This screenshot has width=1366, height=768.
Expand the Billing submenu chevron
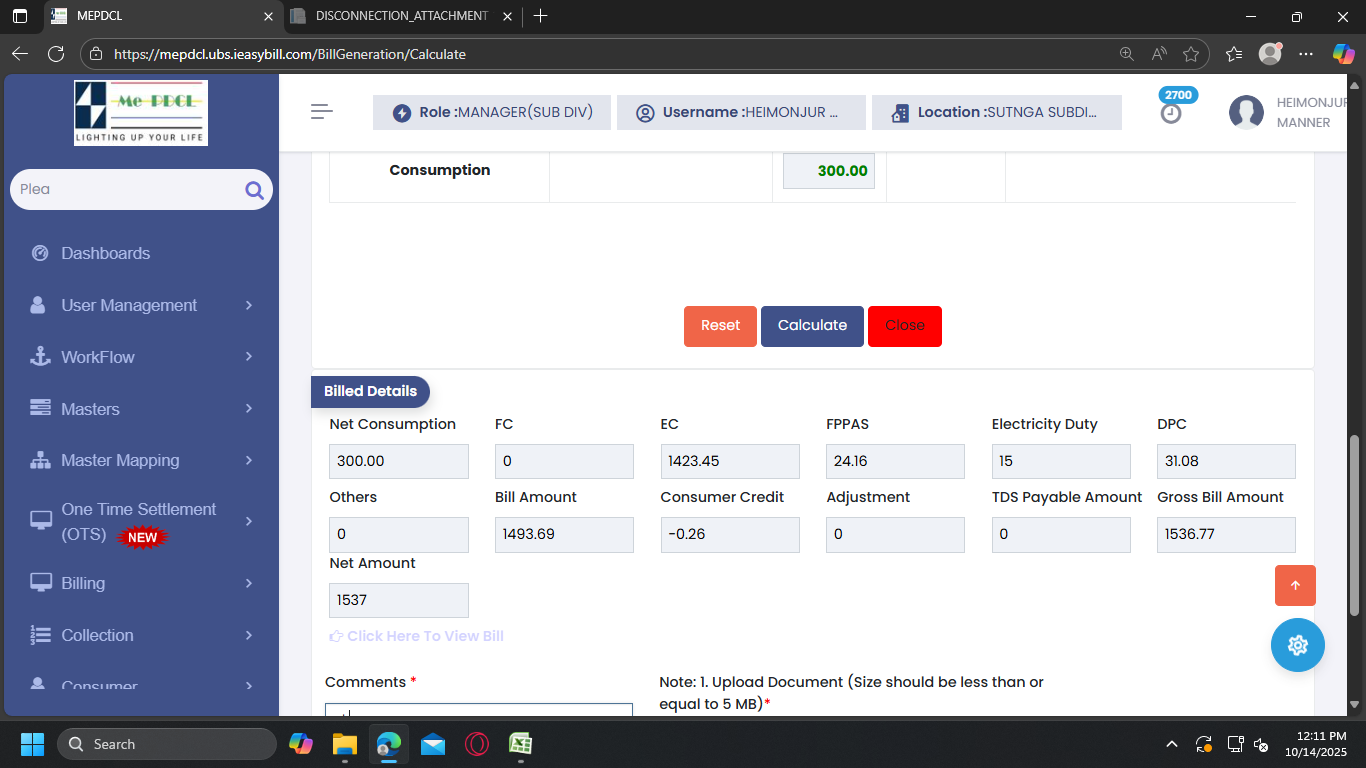tap(249, 583)
